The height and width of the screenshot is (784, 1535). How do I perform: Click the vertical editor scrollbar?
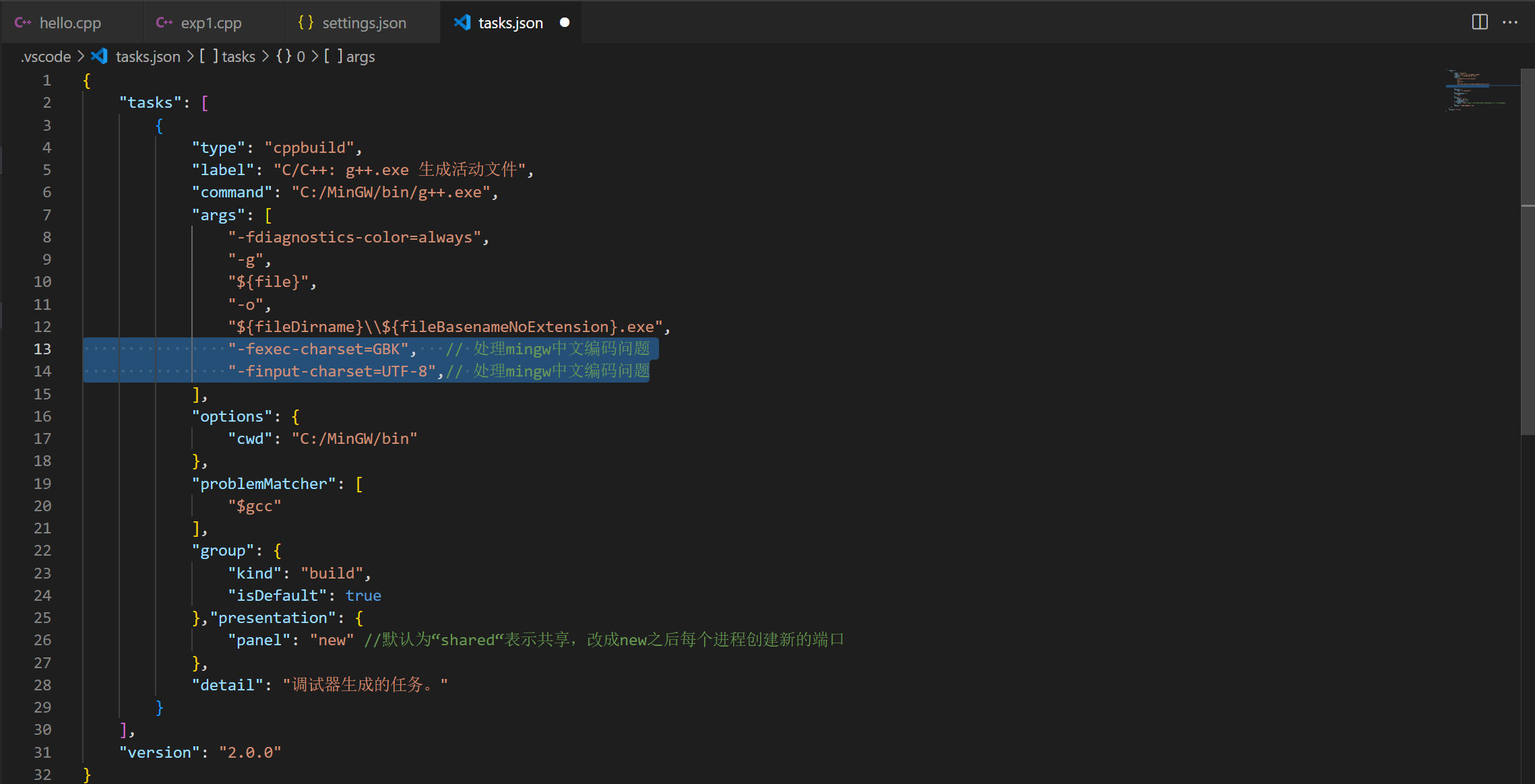point(1528,269)
